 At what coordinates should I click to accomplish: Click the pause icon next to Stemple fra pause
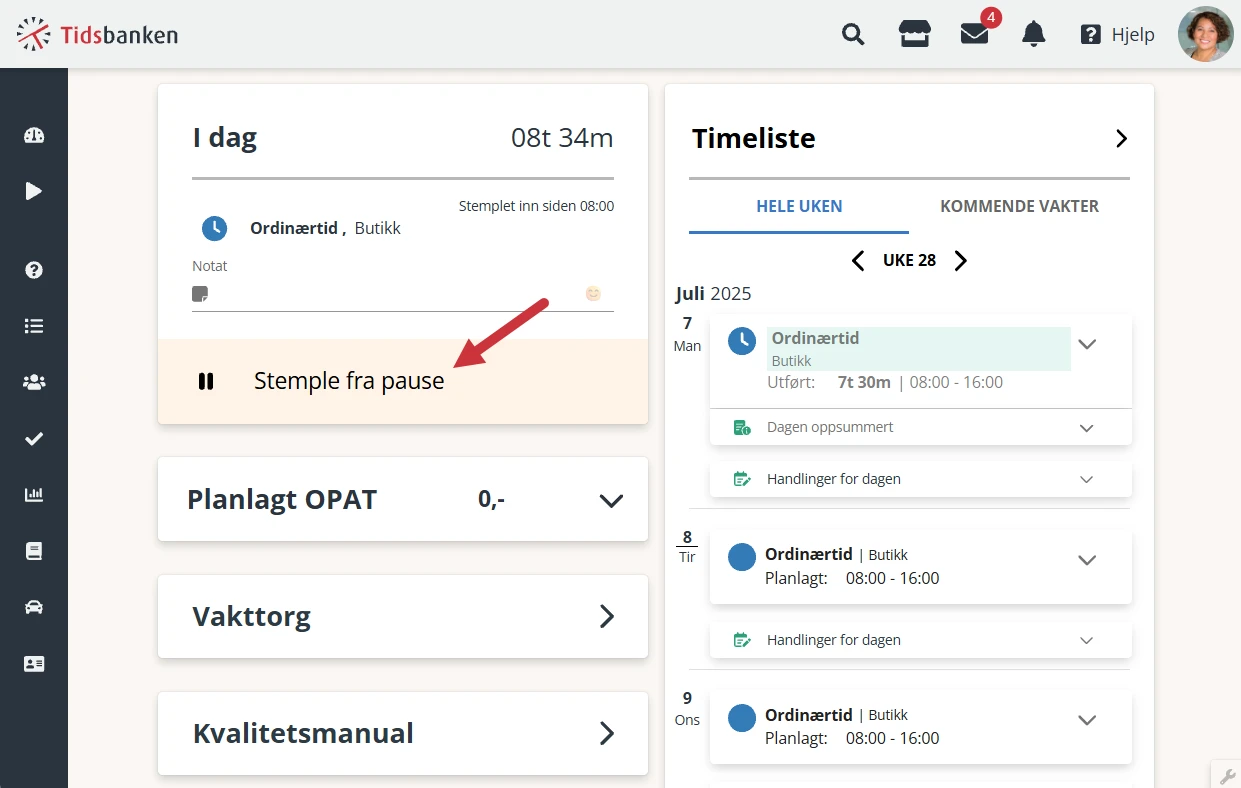coord(206,381)
